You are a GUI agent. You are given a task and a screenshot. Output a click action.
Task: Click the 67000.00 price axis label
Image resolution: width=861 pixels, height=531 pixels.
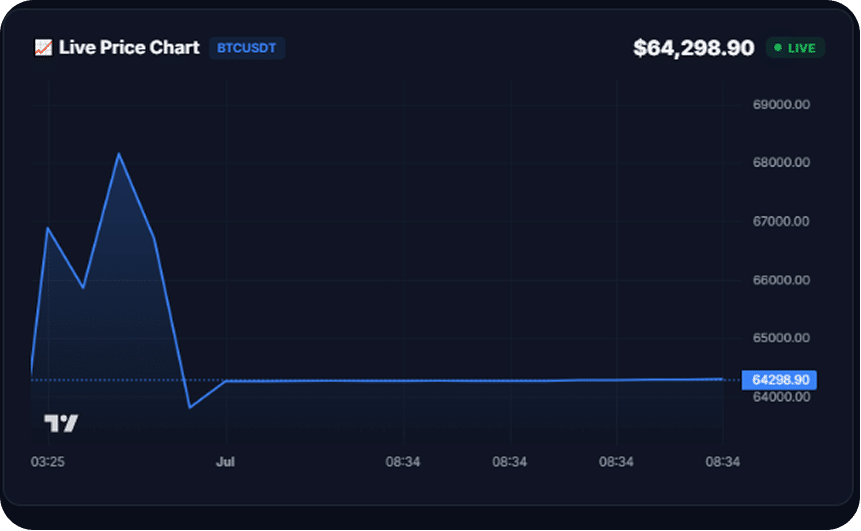781,221
